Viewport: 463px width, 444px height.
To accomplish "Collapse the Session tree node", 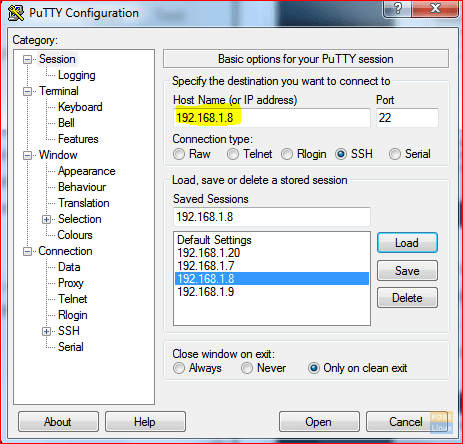I will click(27, 60).
